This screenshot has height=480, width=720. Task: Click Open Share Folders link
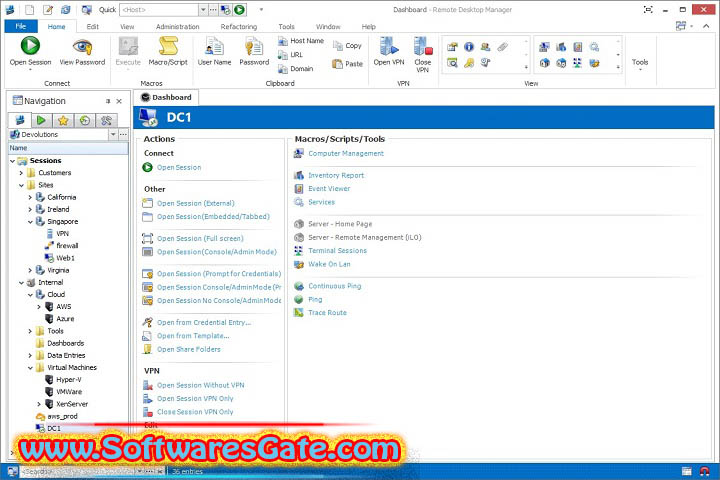tap(189, 350)
